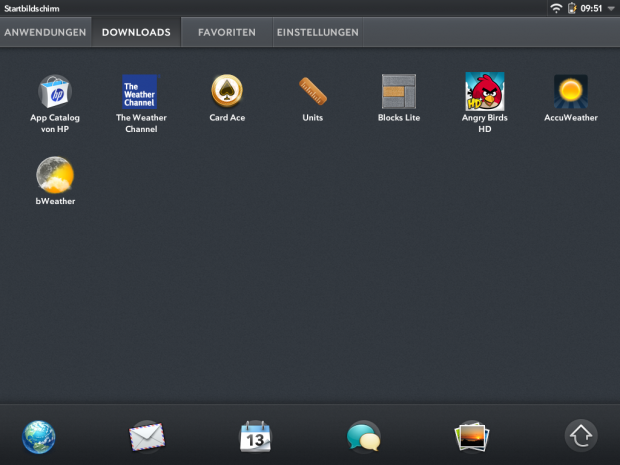620x465 pixels.
Task: Open the Calendar app in dock
Action: click(256, 437)
